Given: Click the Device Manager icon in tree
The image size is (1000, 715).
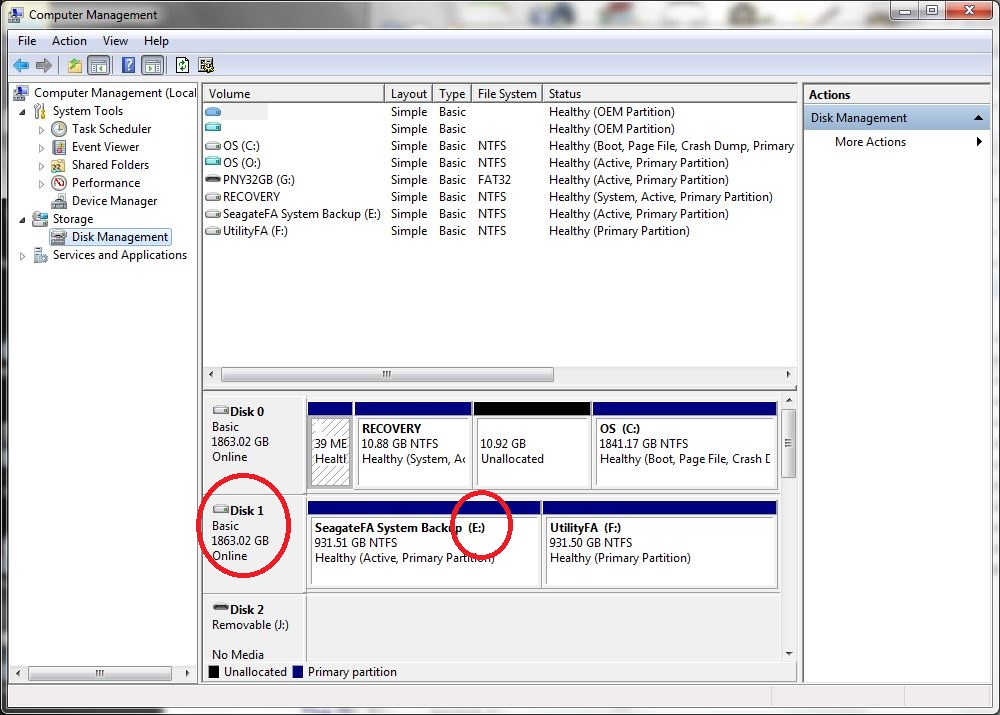Looking at the screenshot, I should click(59, 201).
